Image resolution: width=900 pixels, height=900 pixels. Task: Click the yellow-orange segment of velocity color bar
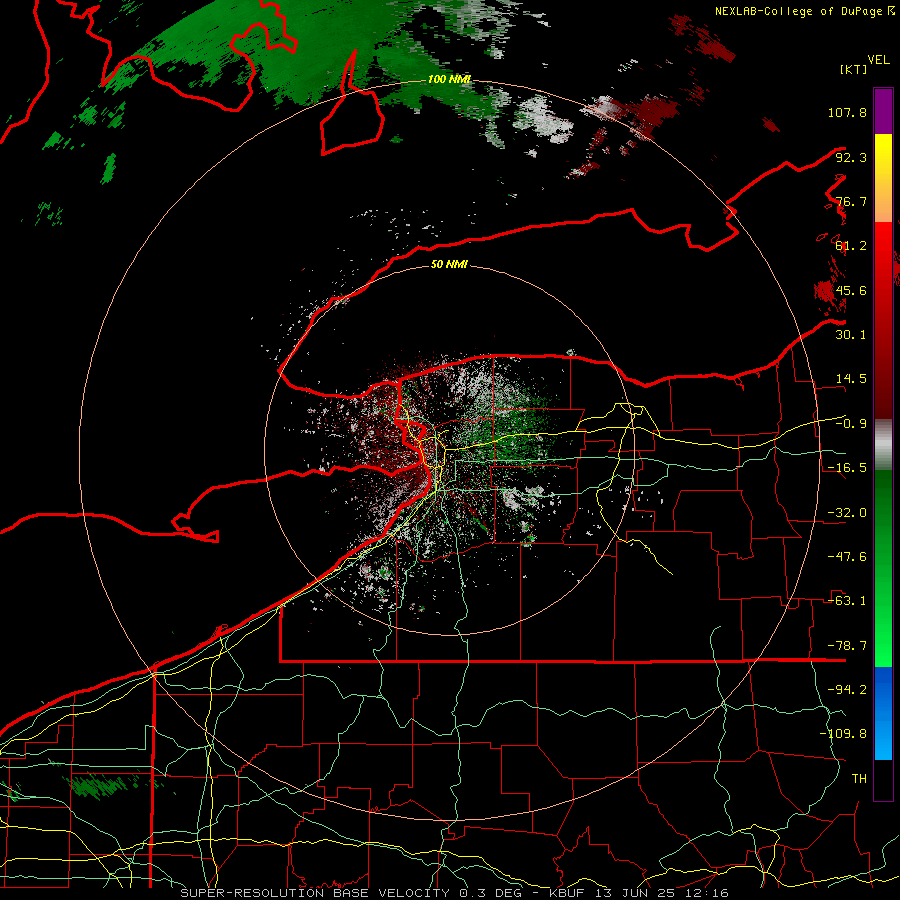coord(883,178)
